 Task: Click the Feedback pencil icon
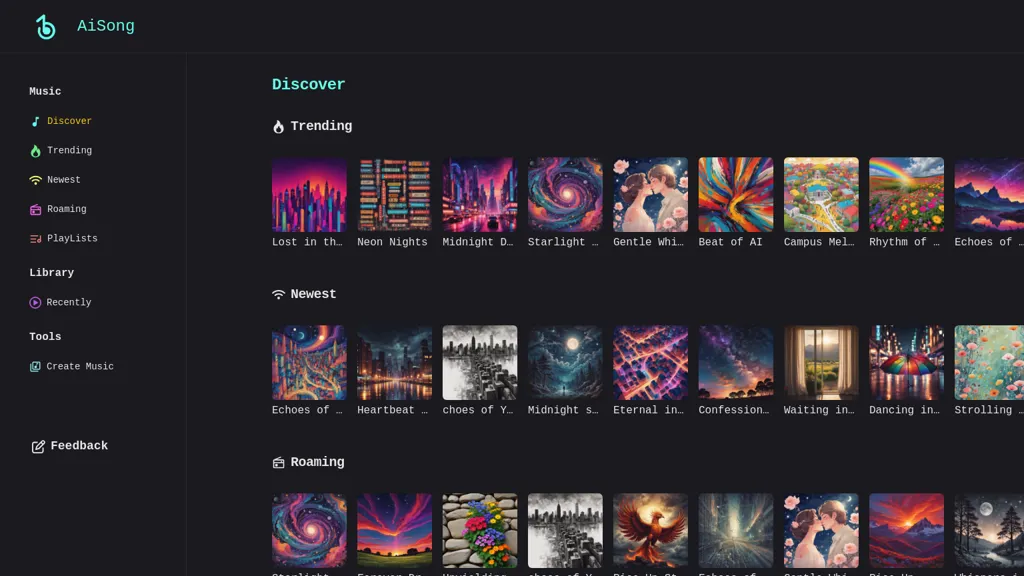[38, 446]
